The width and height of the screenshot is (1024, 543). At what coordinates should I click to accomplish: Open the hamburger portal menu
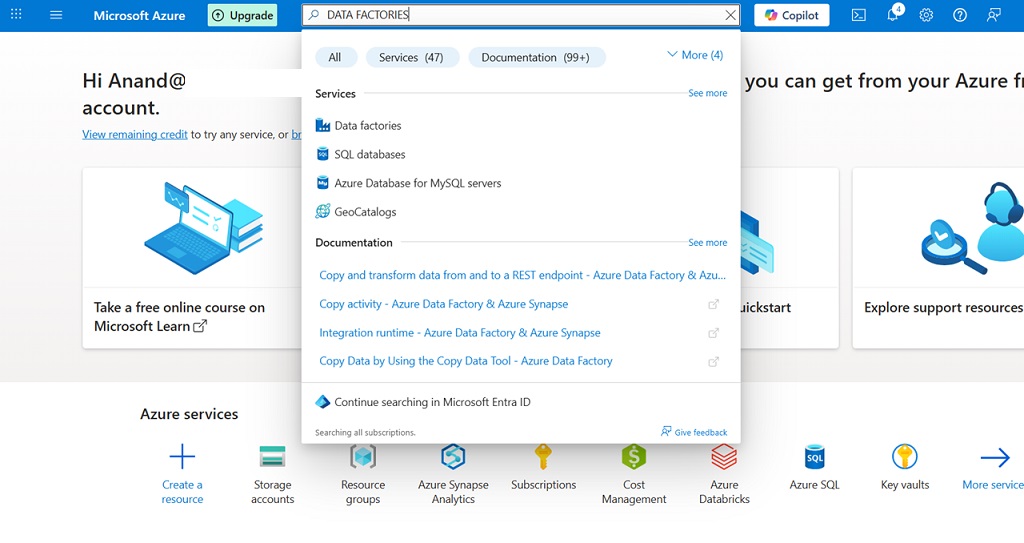56,14
